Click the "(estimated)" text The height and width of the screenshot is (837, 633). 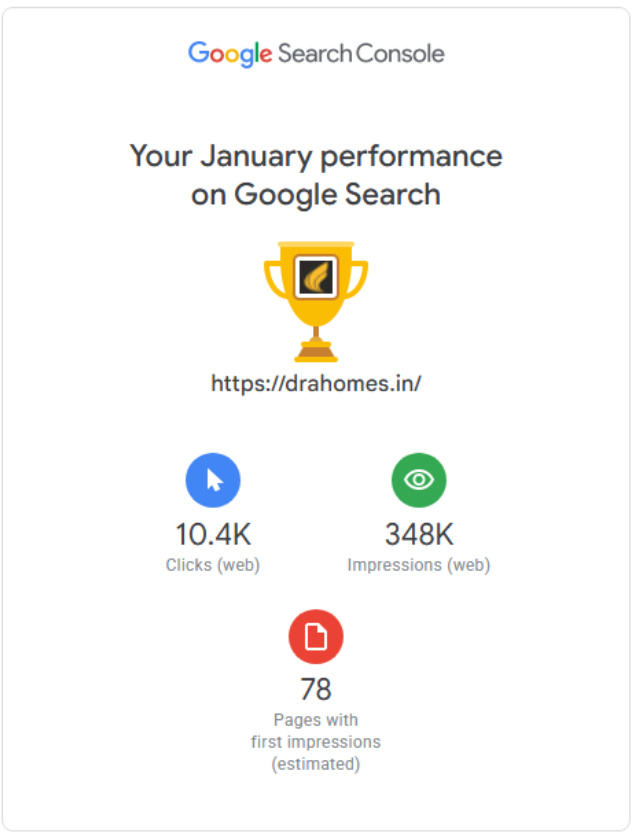[316, 764]
